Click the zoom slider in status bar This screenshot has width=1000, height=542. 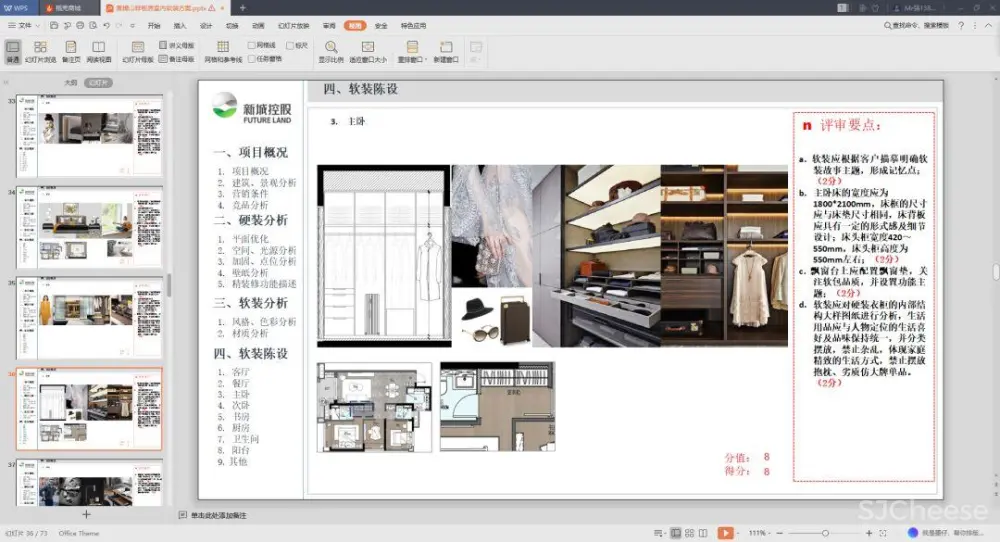pyautogui.click(x=824, y=533)
